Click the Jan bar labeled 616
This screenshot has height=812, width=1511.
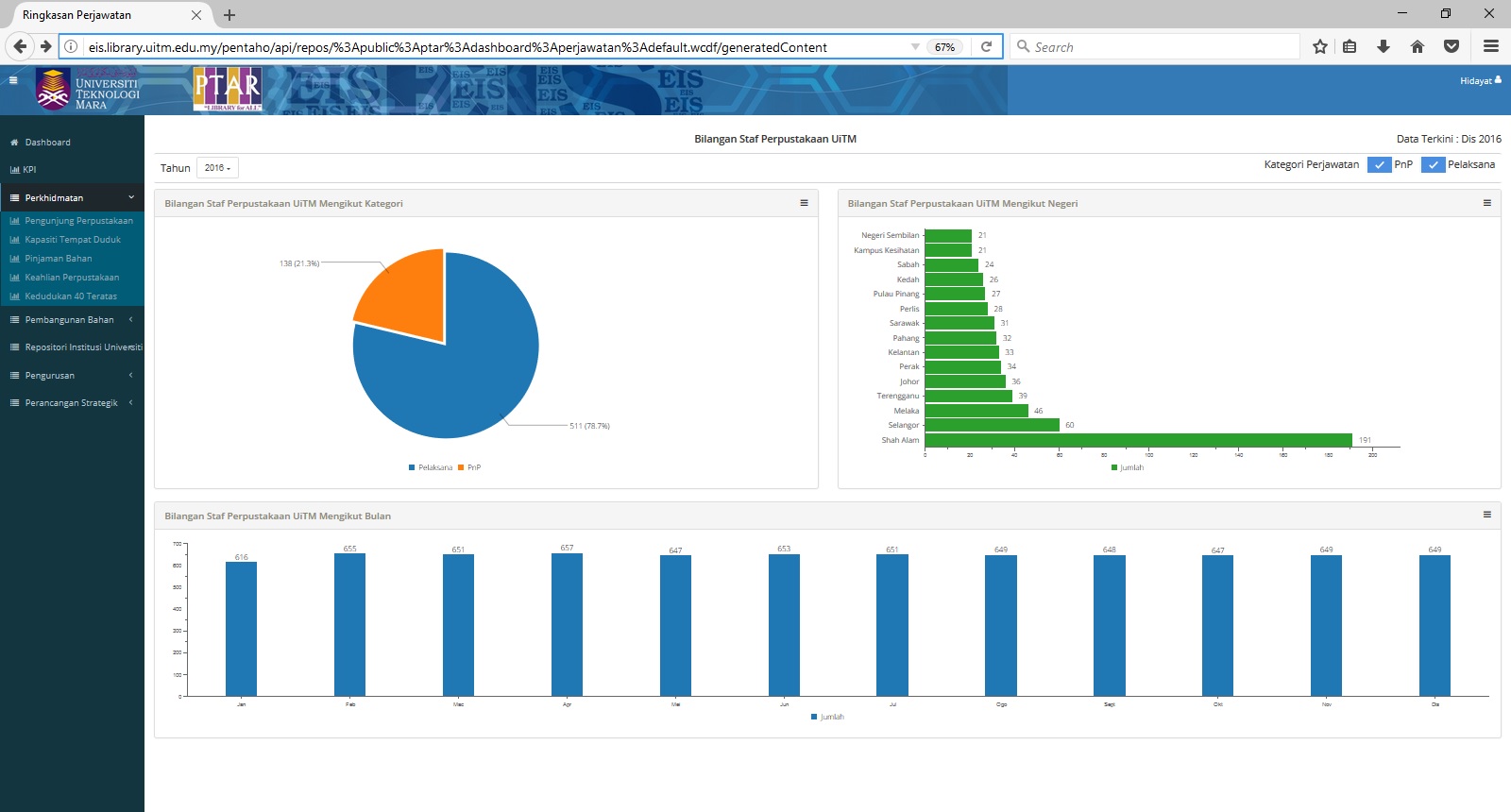pyautogui.click(x=241, y=629)
